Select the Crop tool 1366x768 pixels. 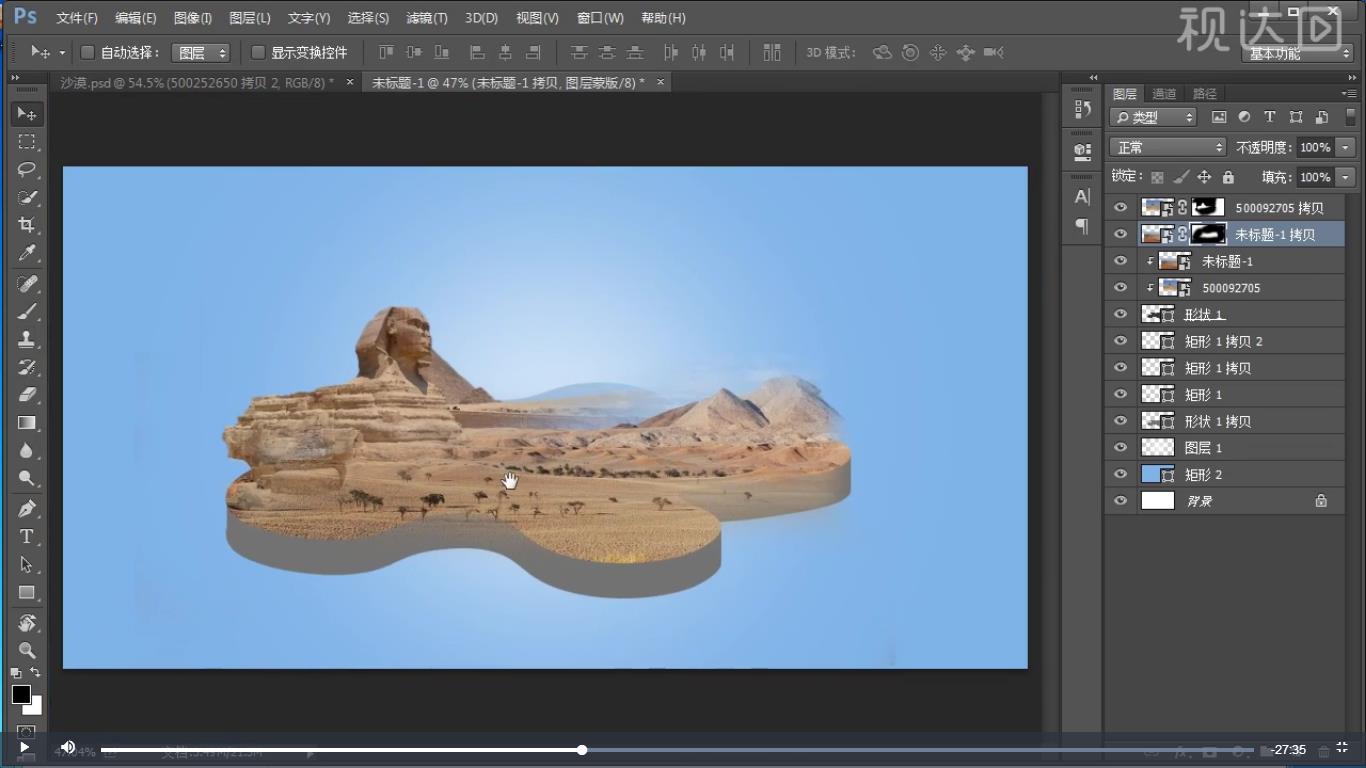[x=27, y=225]
